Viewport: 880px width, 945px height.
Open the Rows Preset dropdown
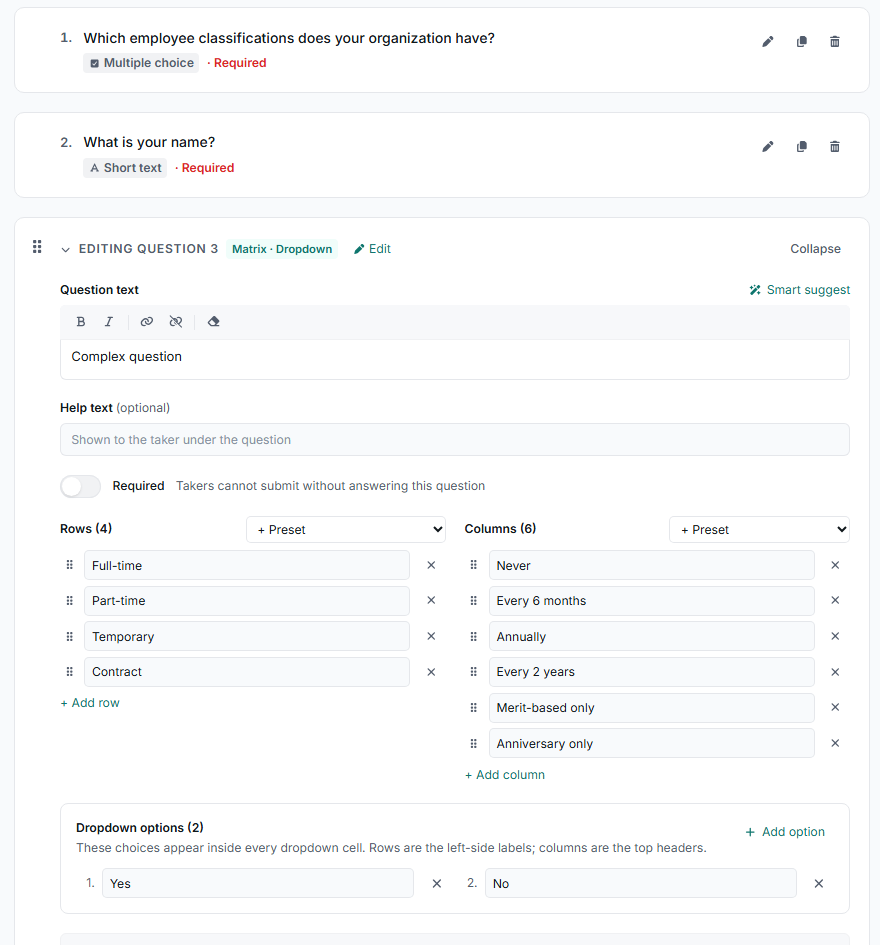[x=346, y=530]
